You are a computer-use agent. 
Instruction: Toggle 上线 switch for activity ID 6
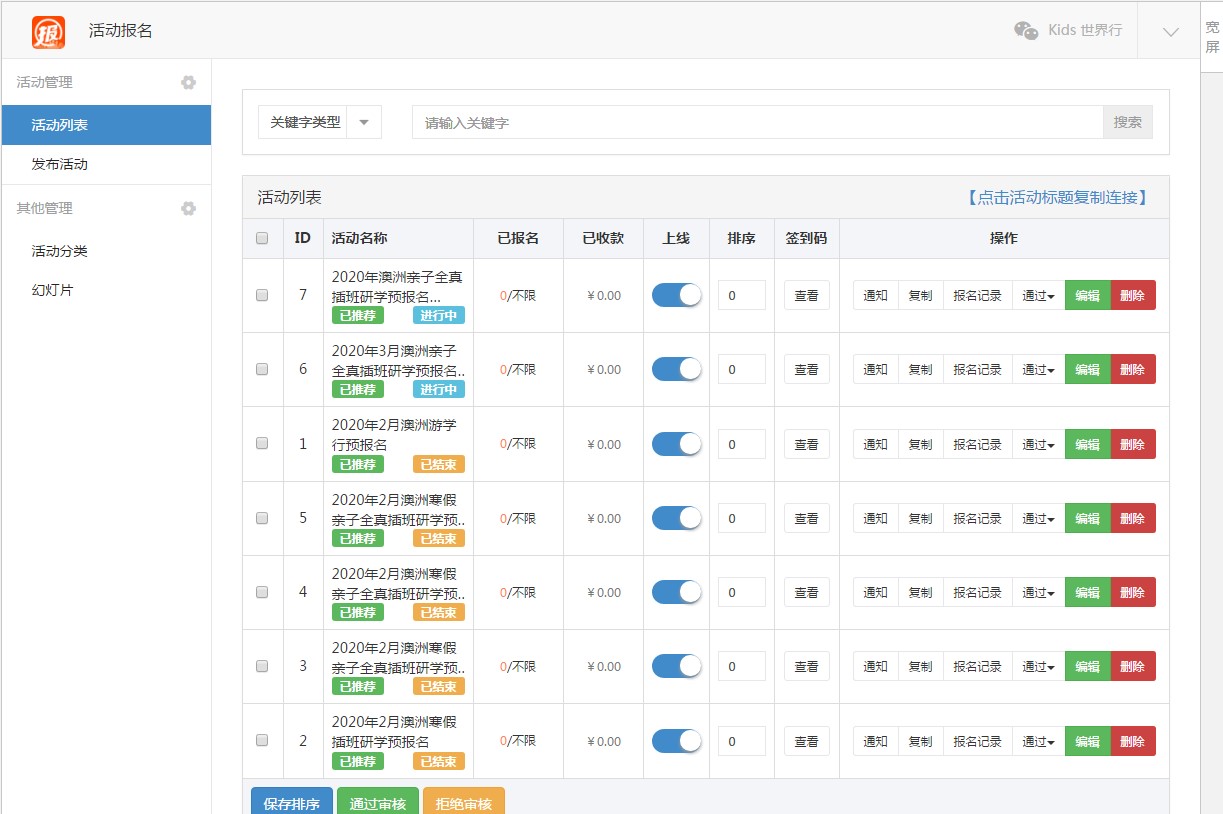(x=677, y=369)
